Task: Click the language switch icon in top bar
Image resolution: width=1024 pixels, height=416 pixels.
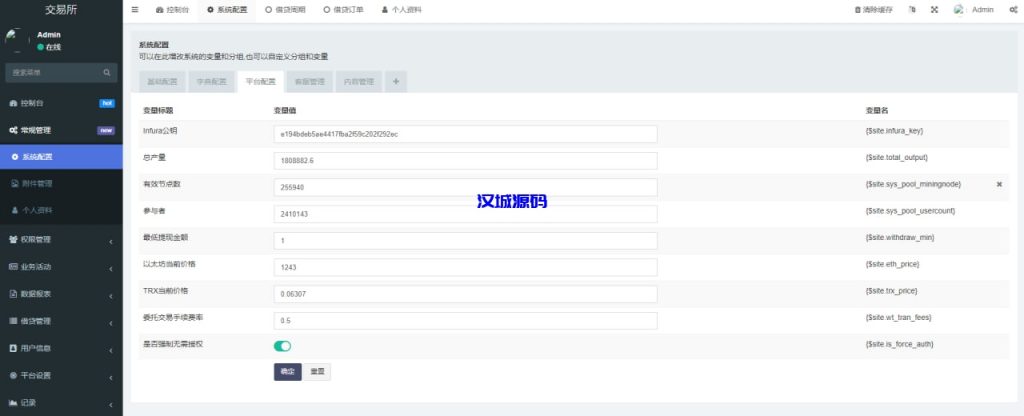Action: tap(912, 10)
